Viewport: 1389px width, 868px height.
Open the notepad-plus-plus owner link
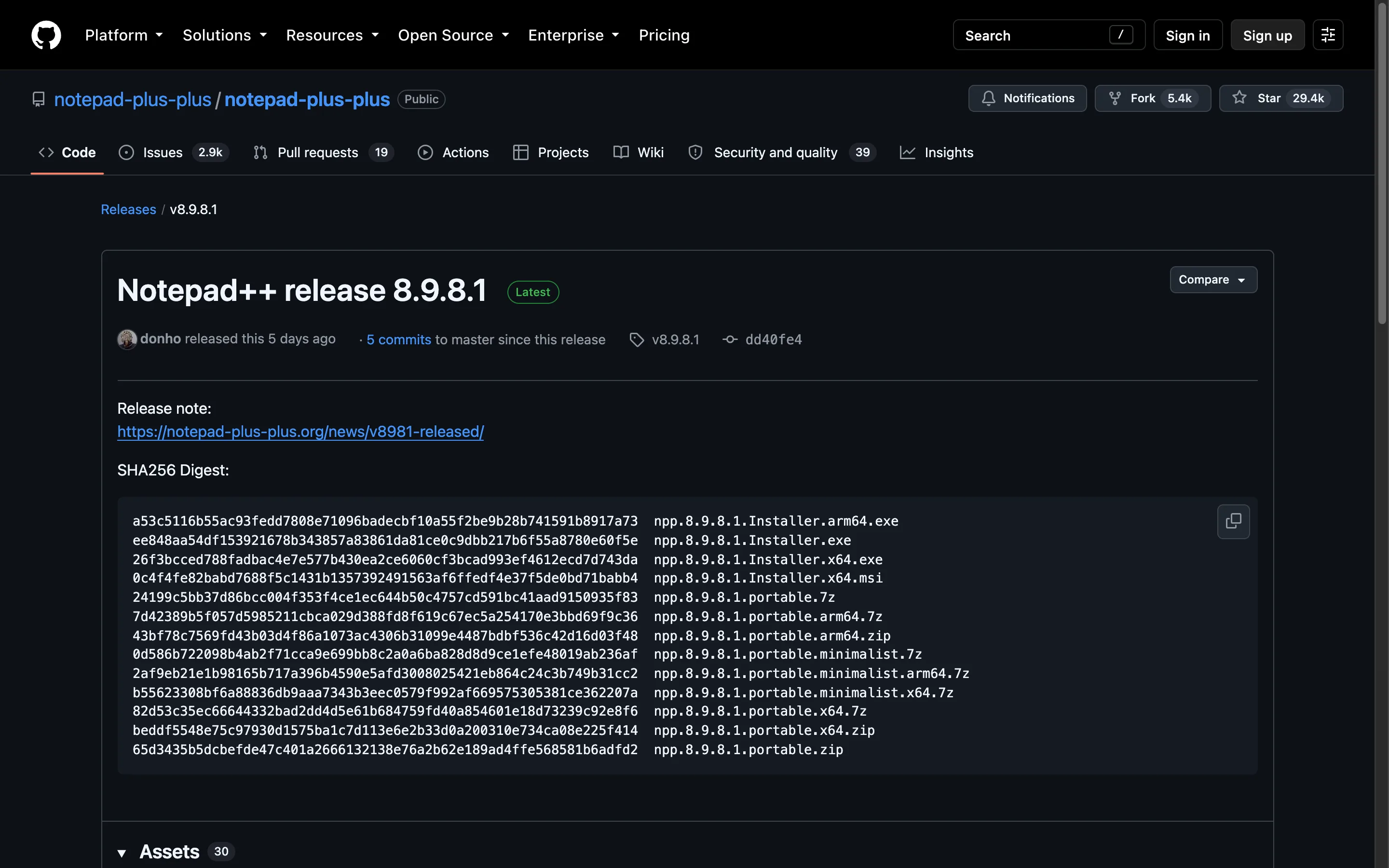[x=133, y=99]
